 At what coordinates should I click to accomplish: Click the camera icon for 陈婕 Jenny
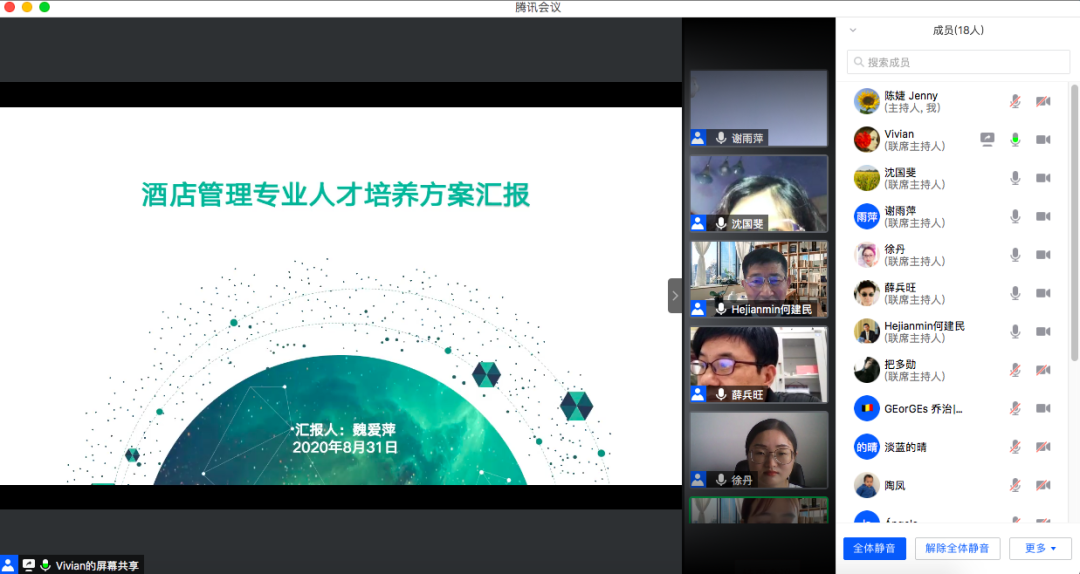tap(1043, 101)
